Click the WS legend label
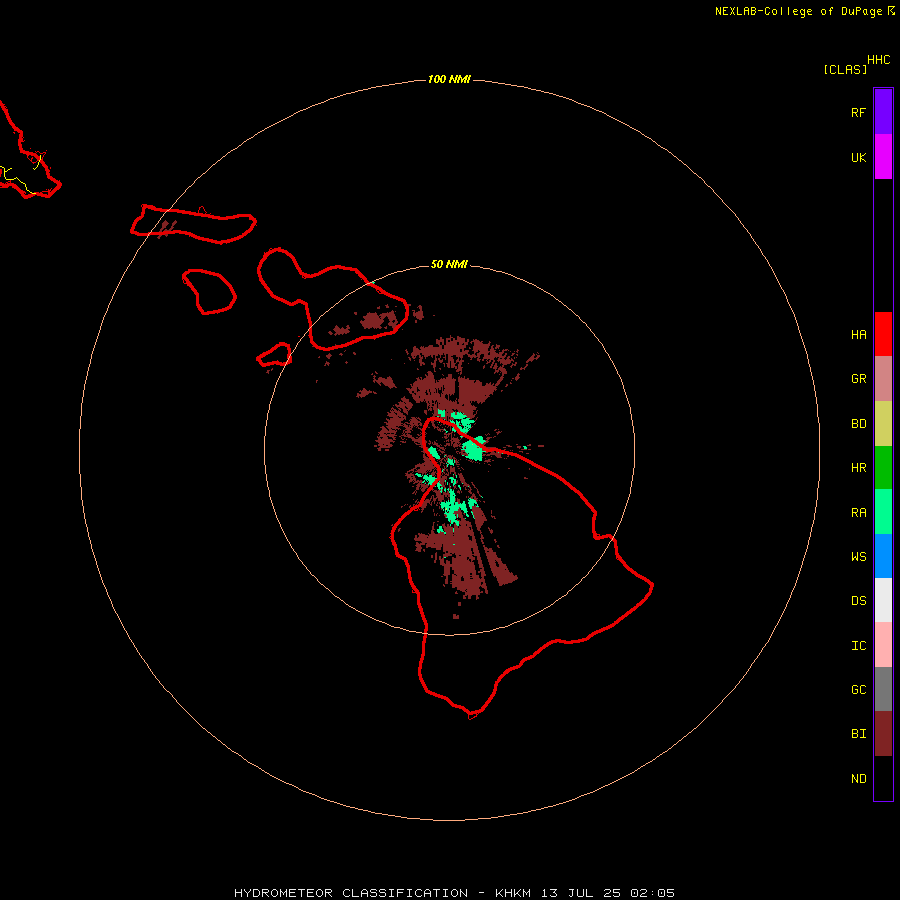The height and width of the screenshot is (900, 900). pos(858,557)
